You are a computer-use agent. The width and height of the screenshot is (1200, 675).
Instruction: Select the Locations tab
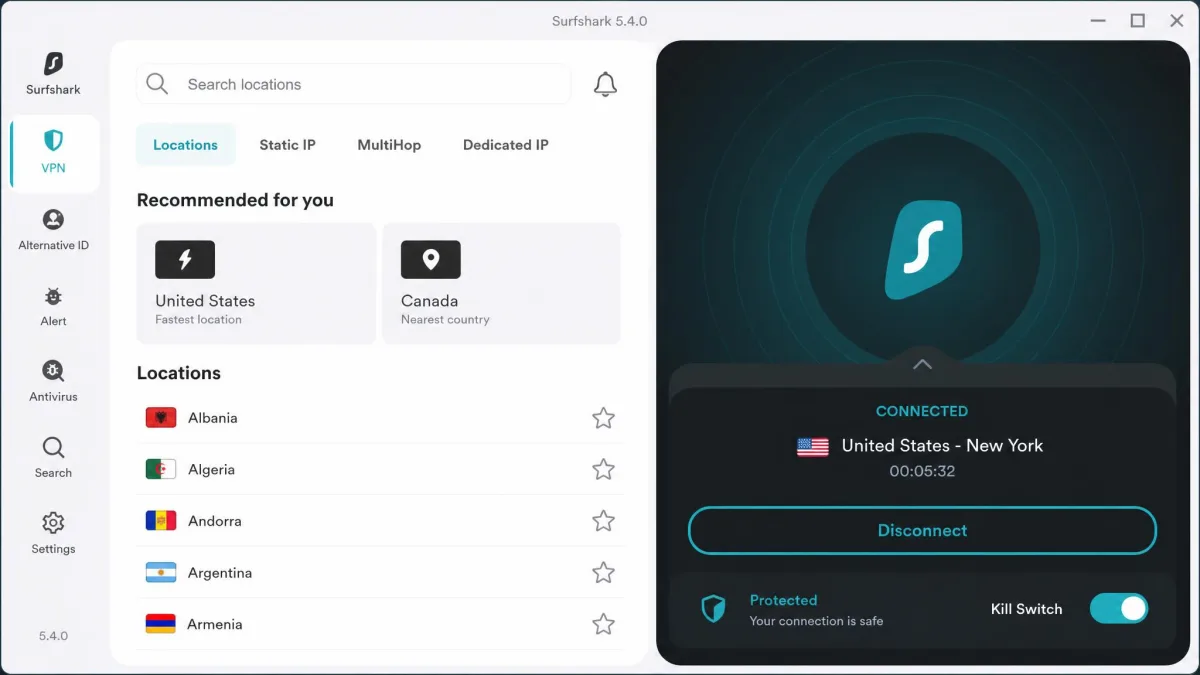pos(185,145)
